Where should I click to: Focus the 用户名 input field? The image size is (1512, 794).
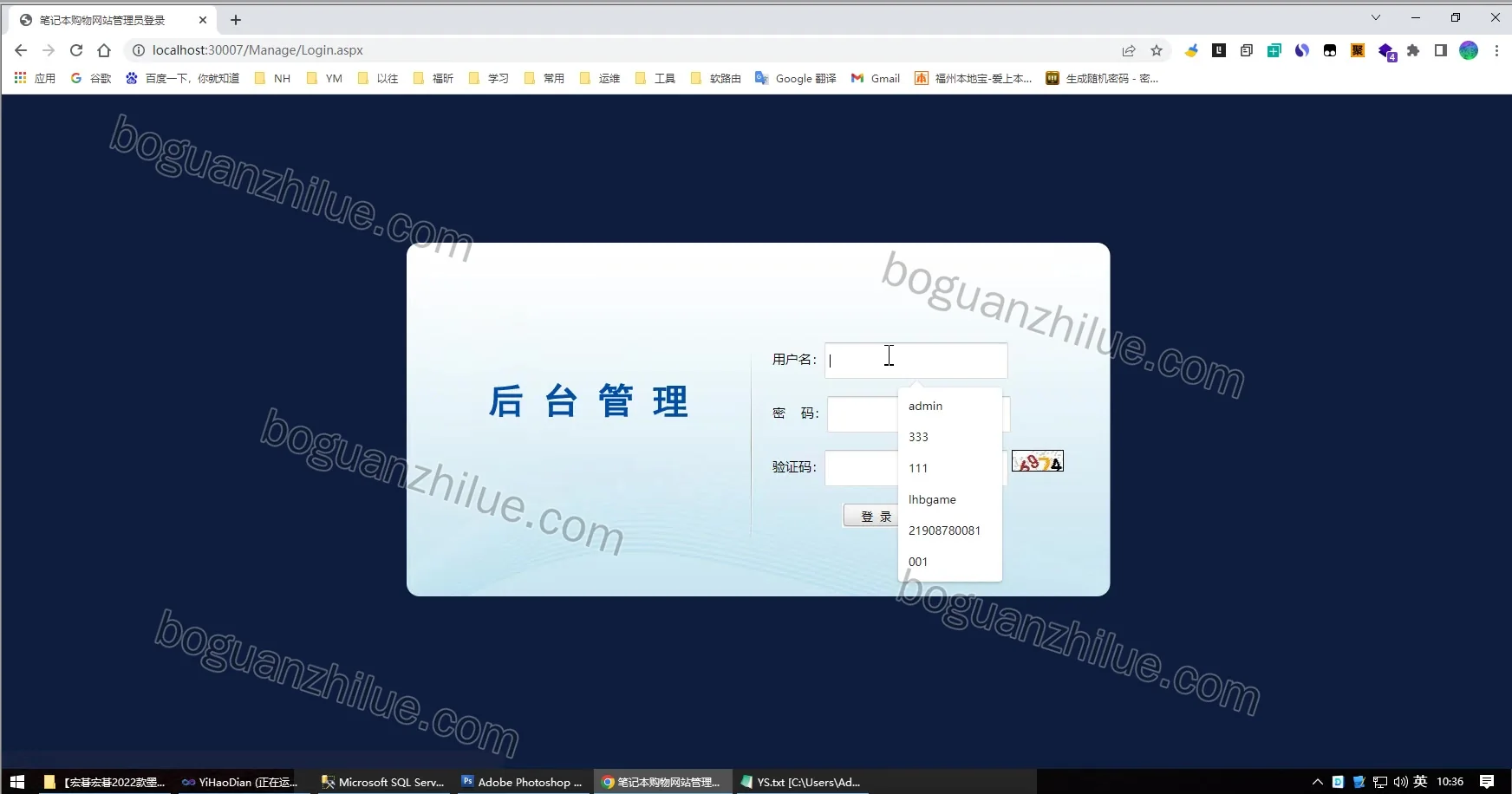click(916, 361)
